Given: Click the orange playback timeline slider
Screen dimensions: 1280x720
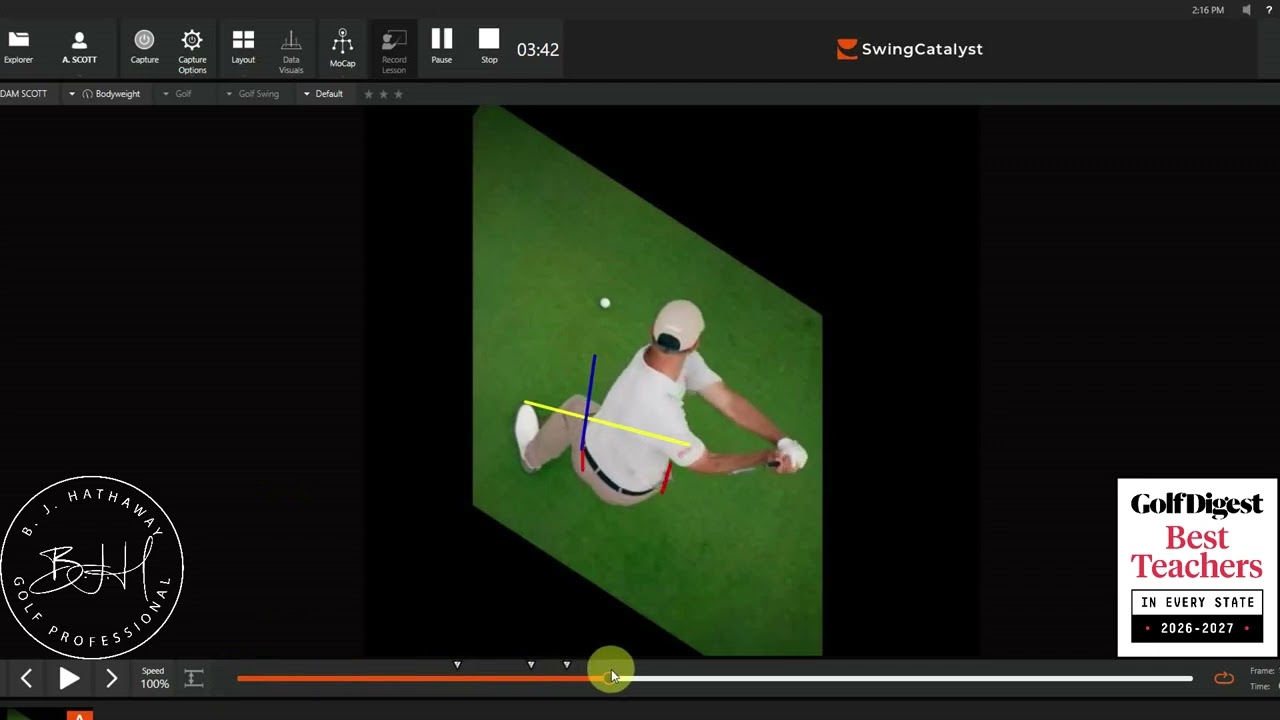Looking at the screenshot, I should pos(610,677).
